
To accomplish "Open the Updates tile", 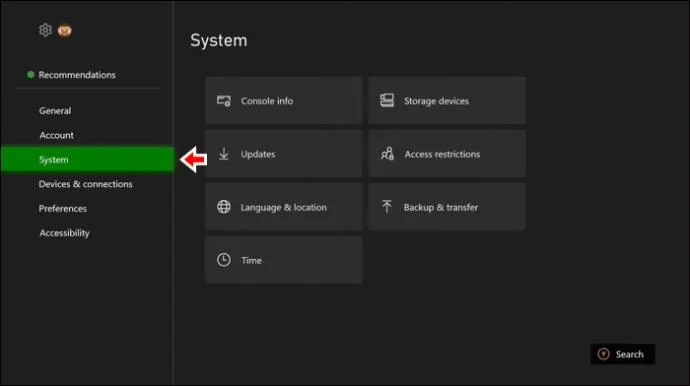I will 283,154.
